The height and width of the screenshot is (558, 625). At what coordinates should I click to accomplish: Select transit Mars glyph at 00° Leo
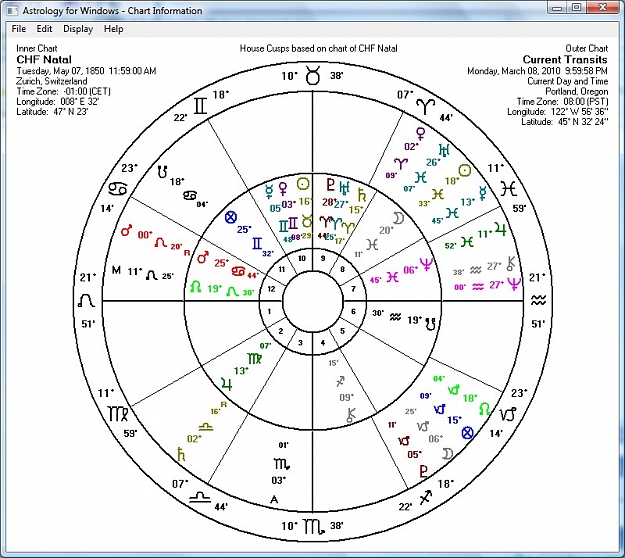[127, 230]
